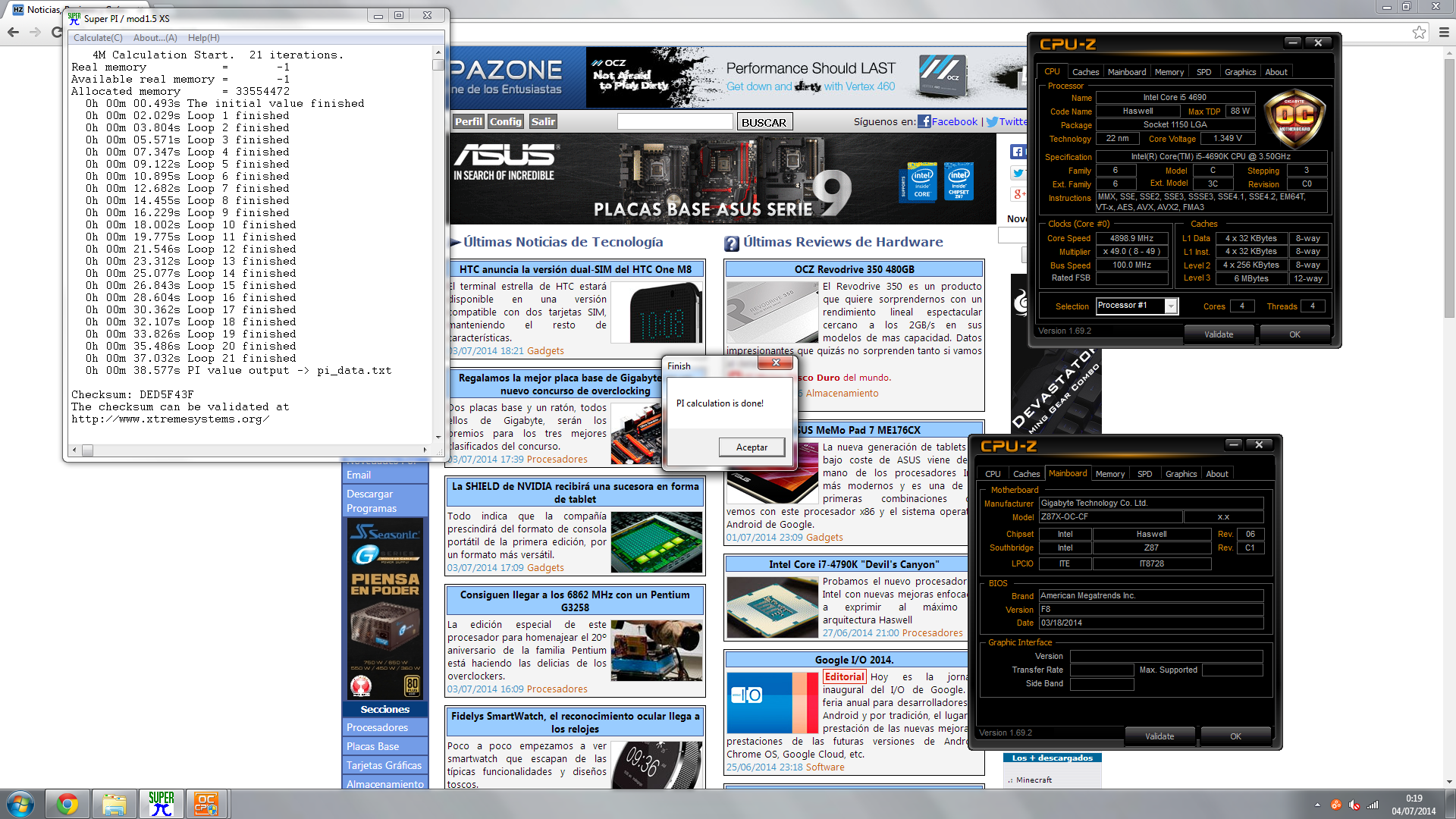1456x819 pixels.
Task: Bookmark page with the star icon
Action: (x=1419, y=32)
